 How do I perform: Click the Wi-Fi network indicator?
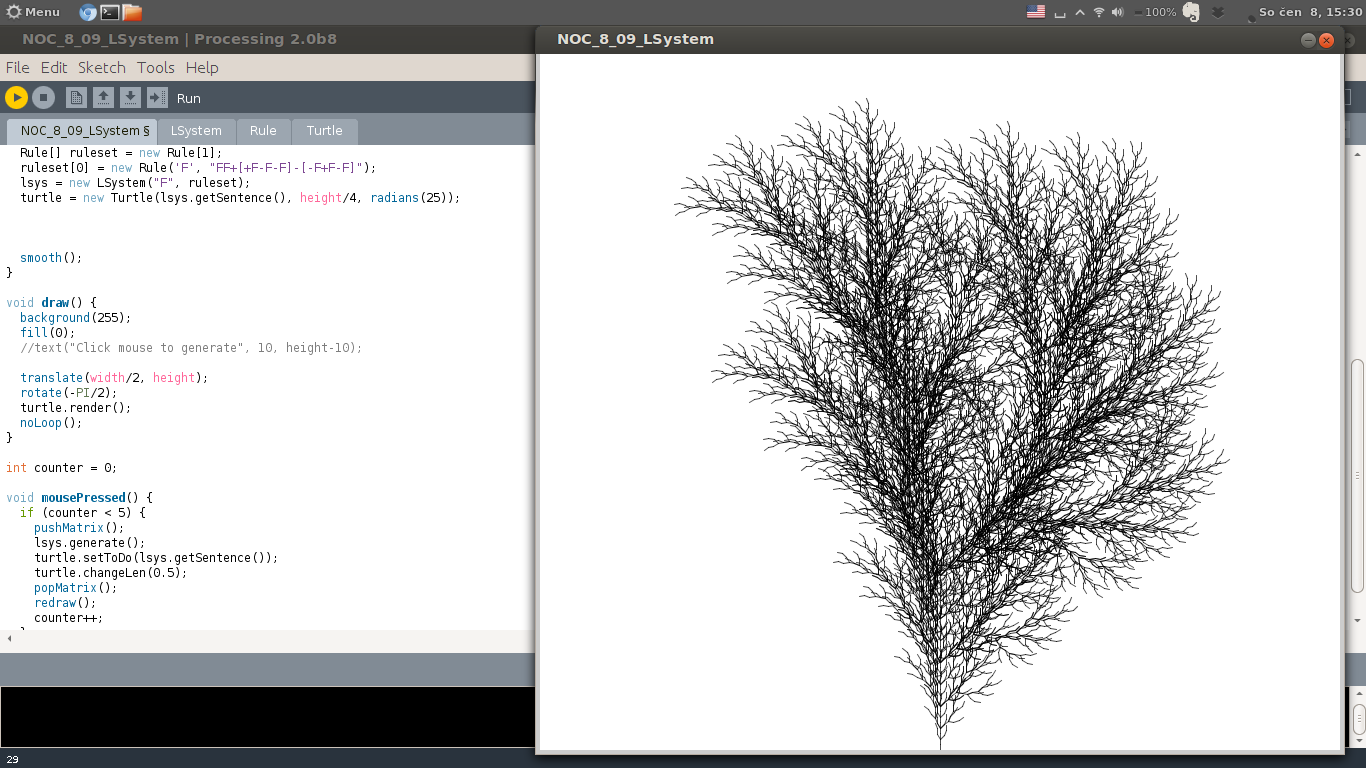click(1099, 12)
